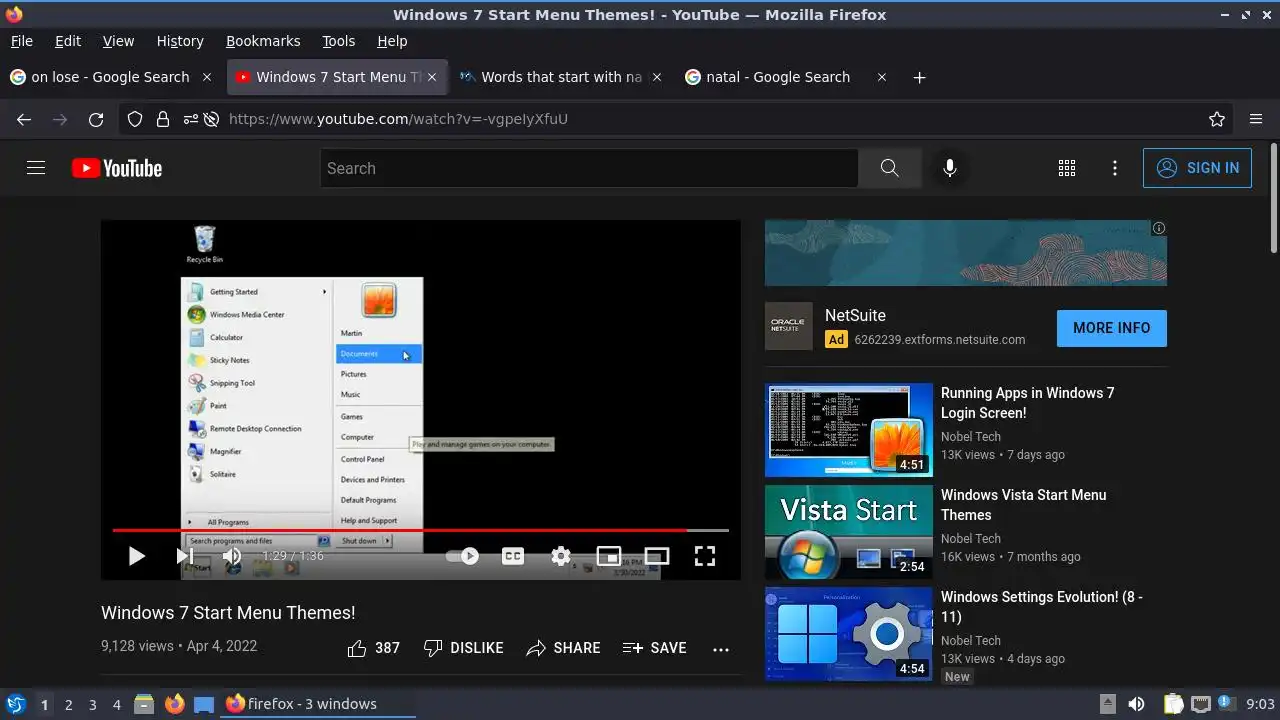Open the View menu
1280x720 pixels.
tap(118, 41)
